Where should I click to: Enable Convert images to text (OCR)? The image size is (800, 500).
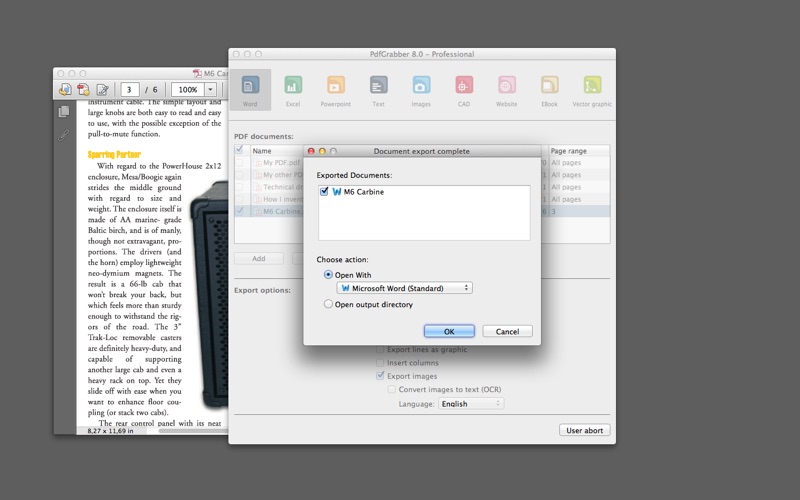click(x=391, y=389)
